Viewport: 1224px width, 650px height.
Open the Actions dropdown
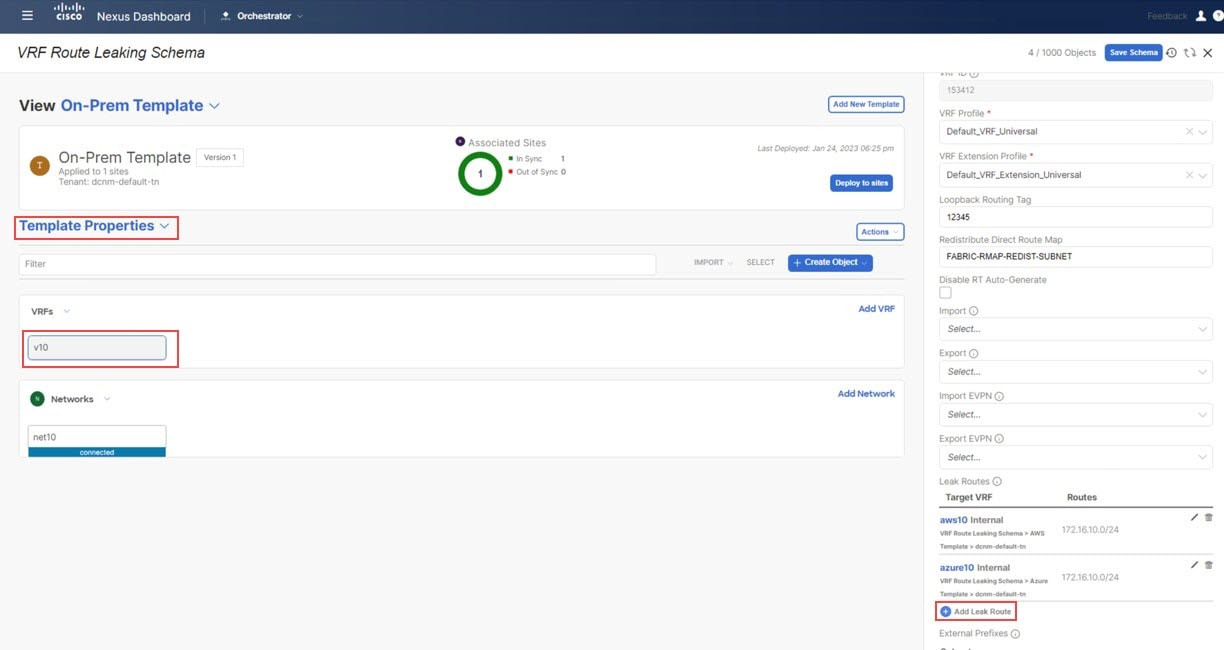pos(880,232)
